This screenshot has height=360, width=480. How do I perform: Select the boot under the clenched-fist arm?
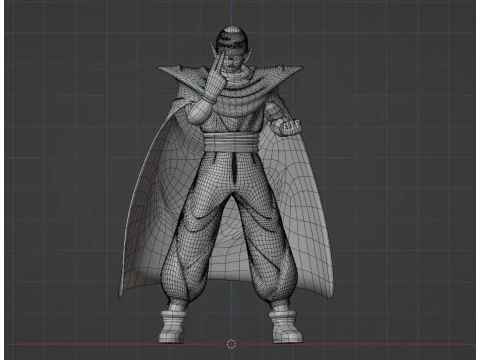(286, 326)
